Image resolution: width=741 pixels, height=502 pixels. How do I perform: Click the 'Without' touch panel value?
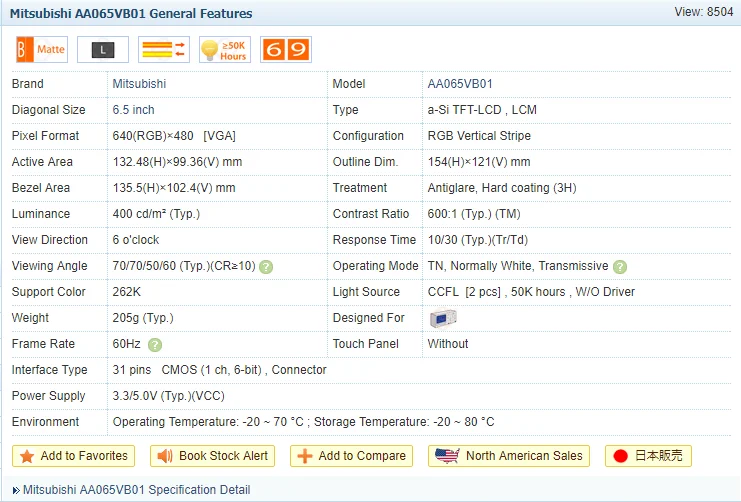448,344
